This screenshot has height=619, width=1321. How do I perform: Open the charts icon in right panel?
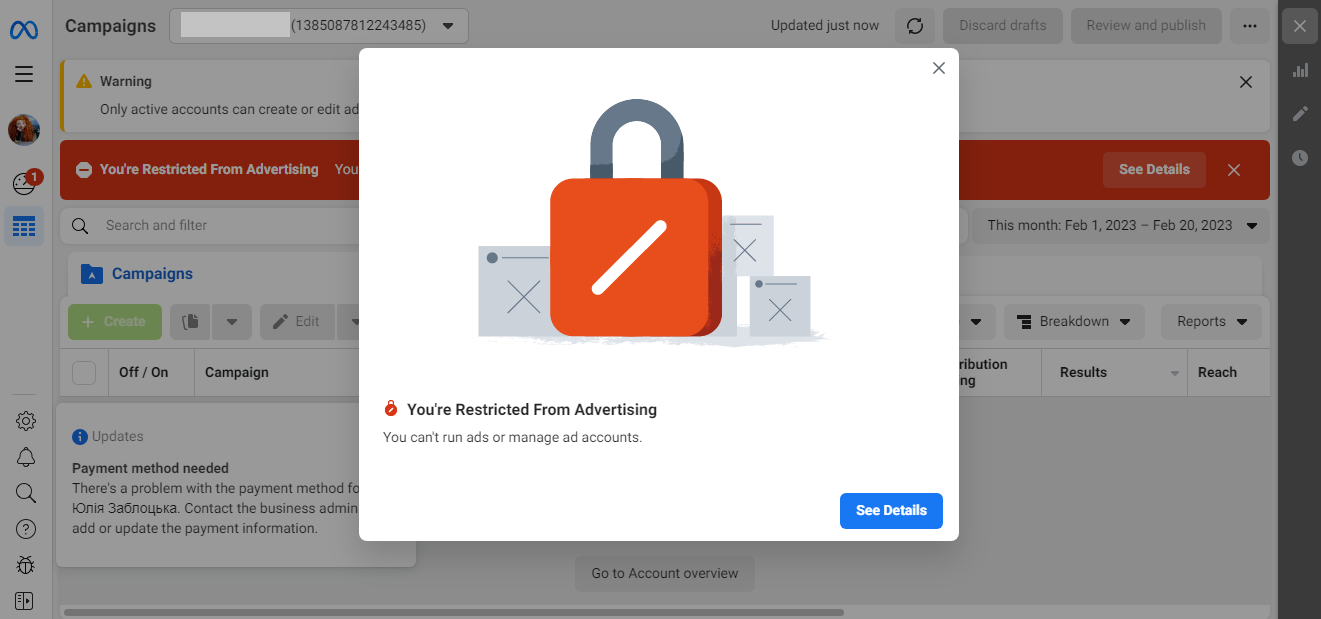pos(1300,70)
